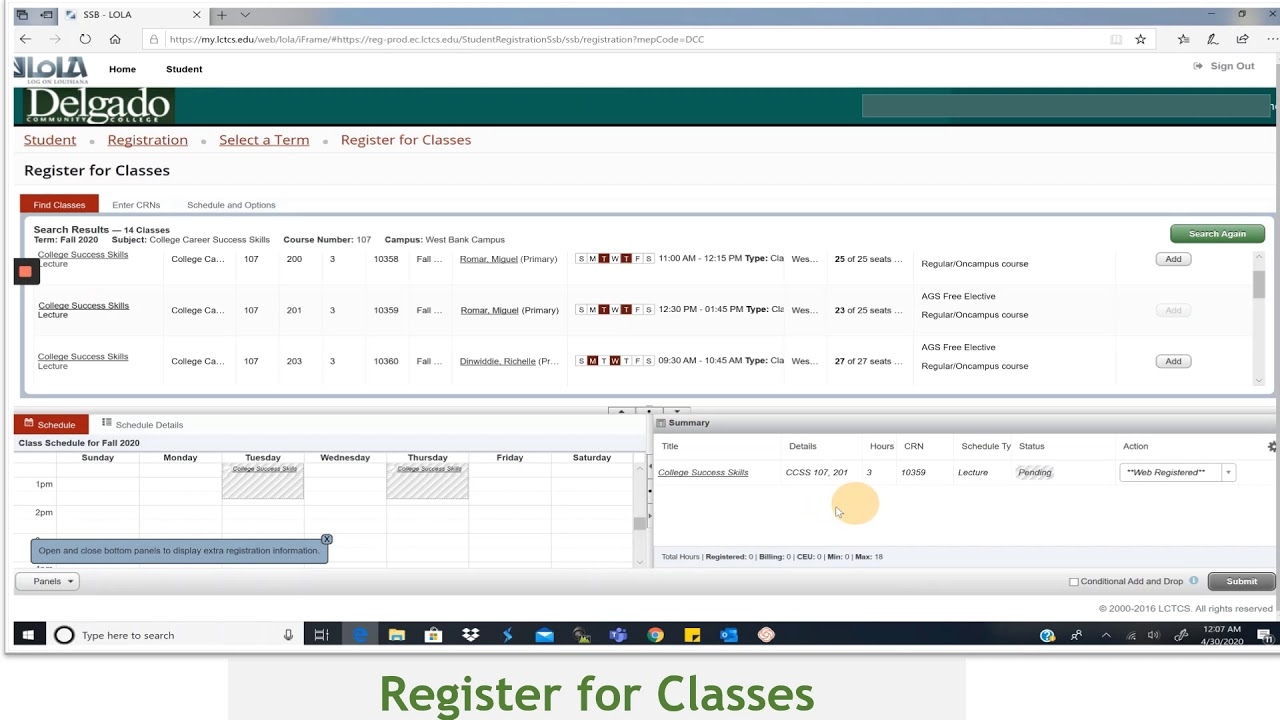
Task: Open the College Success Skills summary link
Action: click(704, 471)
